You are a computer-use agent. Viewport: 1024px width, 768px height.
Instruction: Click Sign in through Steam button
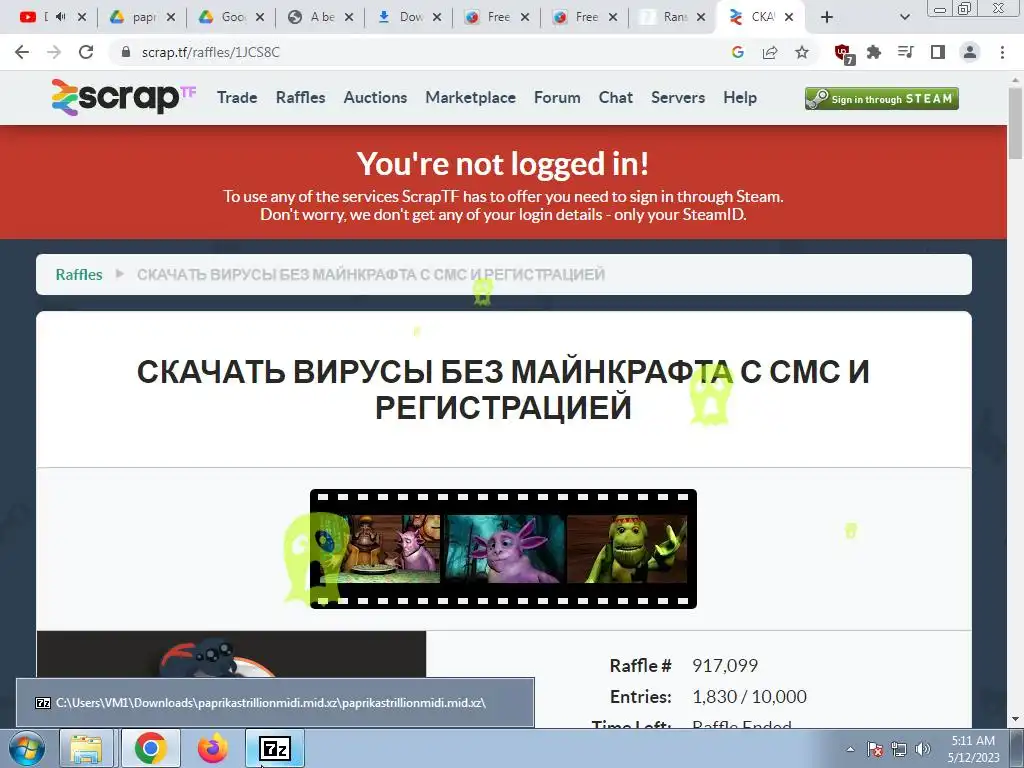click(x=882, y=99)
